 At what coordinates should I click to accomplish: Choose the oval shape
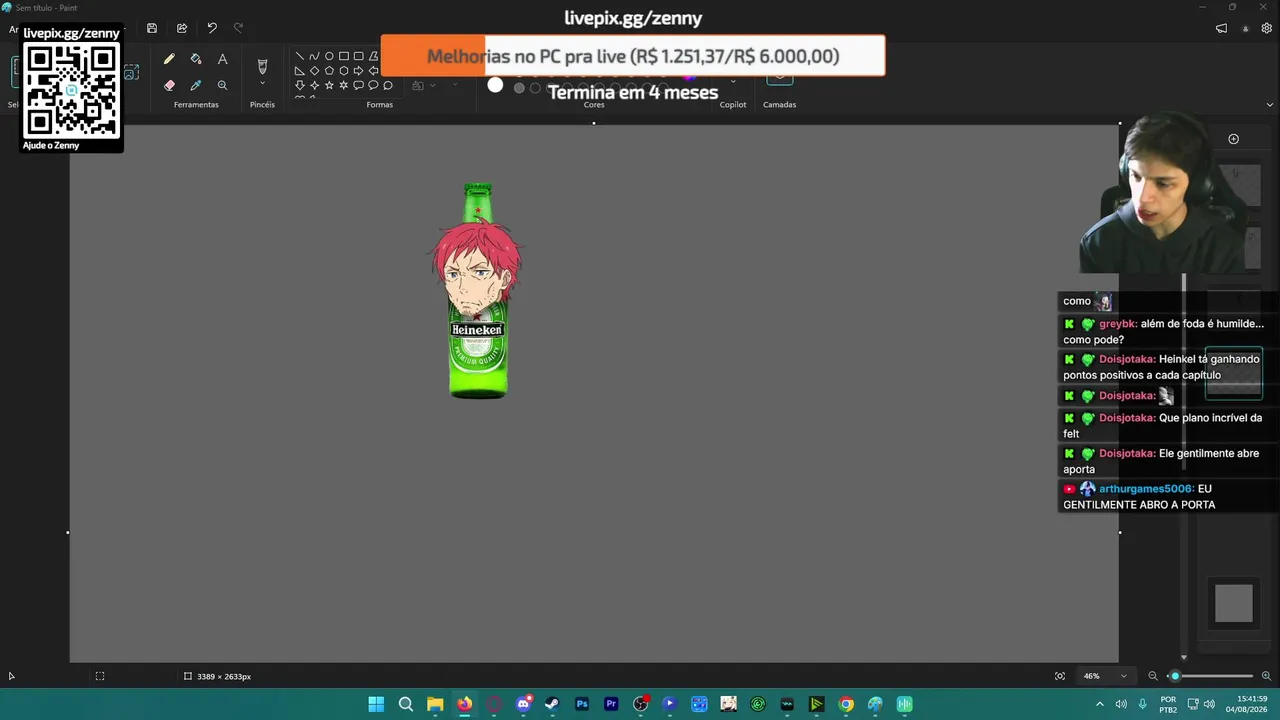(x=329, y=56)
